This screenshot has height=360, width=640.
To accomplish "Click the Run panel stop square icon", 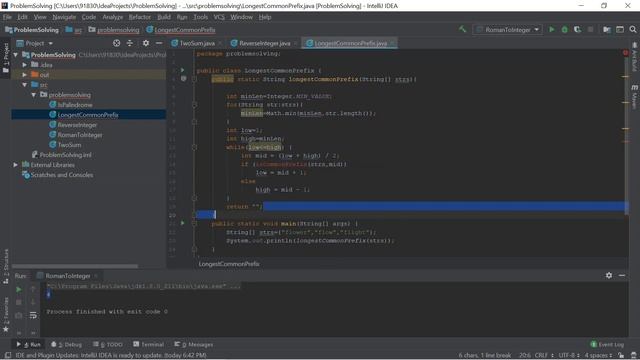I will (x=19, y=302).
